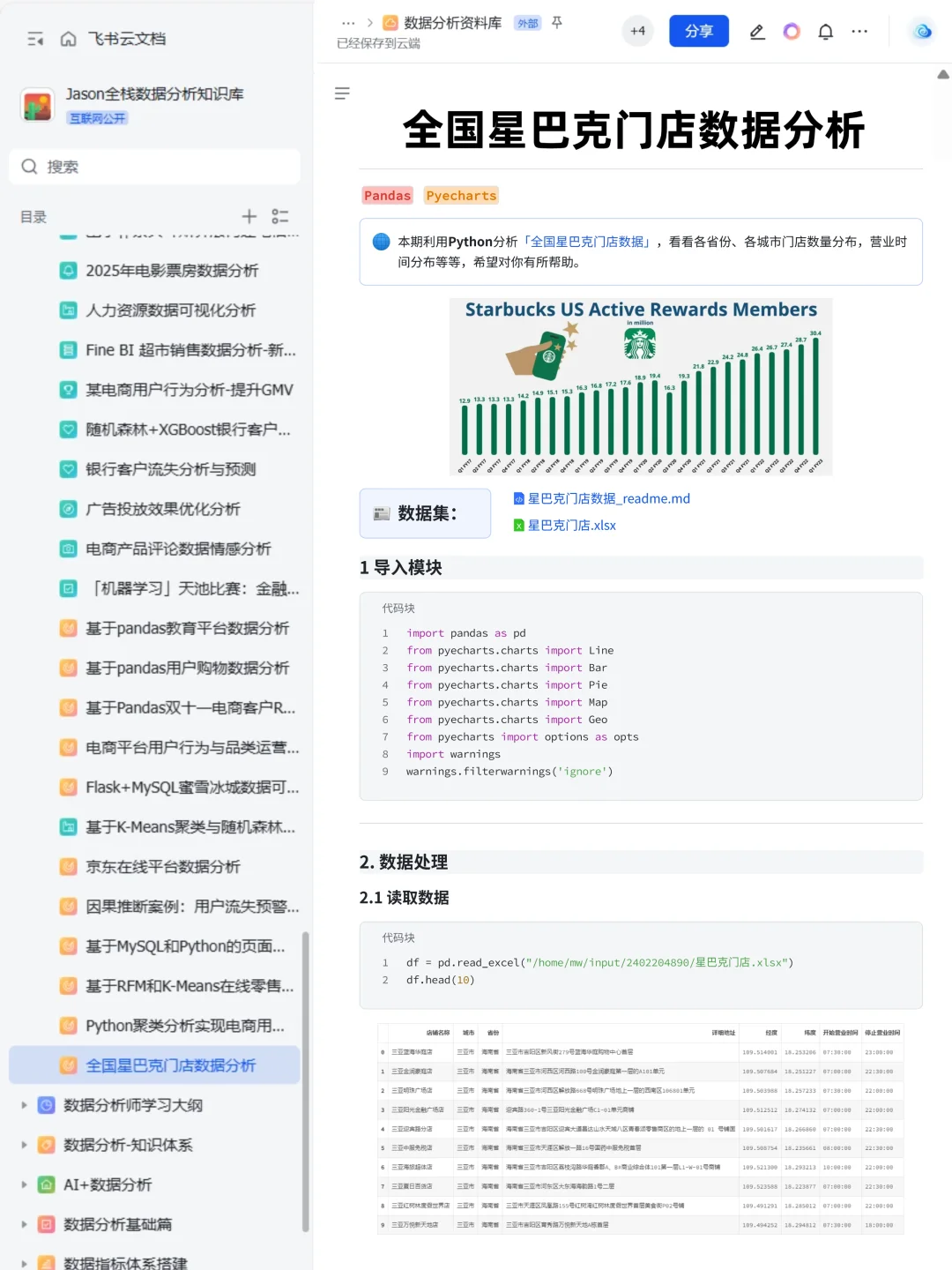Click the 外部 external tag
Screen dimensions: 952x1270
[x=527, y=24]
